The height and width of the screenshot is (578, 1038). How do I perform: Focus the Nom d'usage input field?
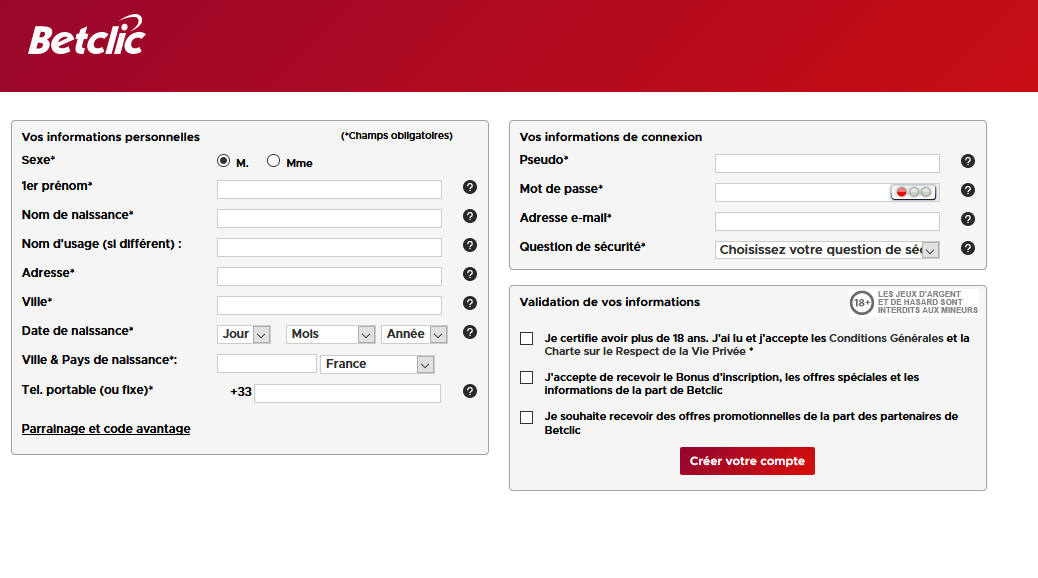329,248
